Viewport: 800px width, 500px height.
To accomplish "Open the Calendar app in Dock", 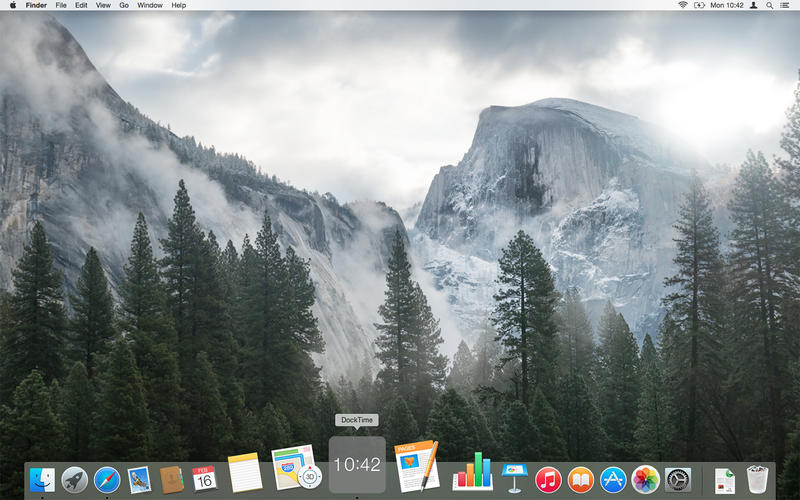I will (x=205, y=479).
